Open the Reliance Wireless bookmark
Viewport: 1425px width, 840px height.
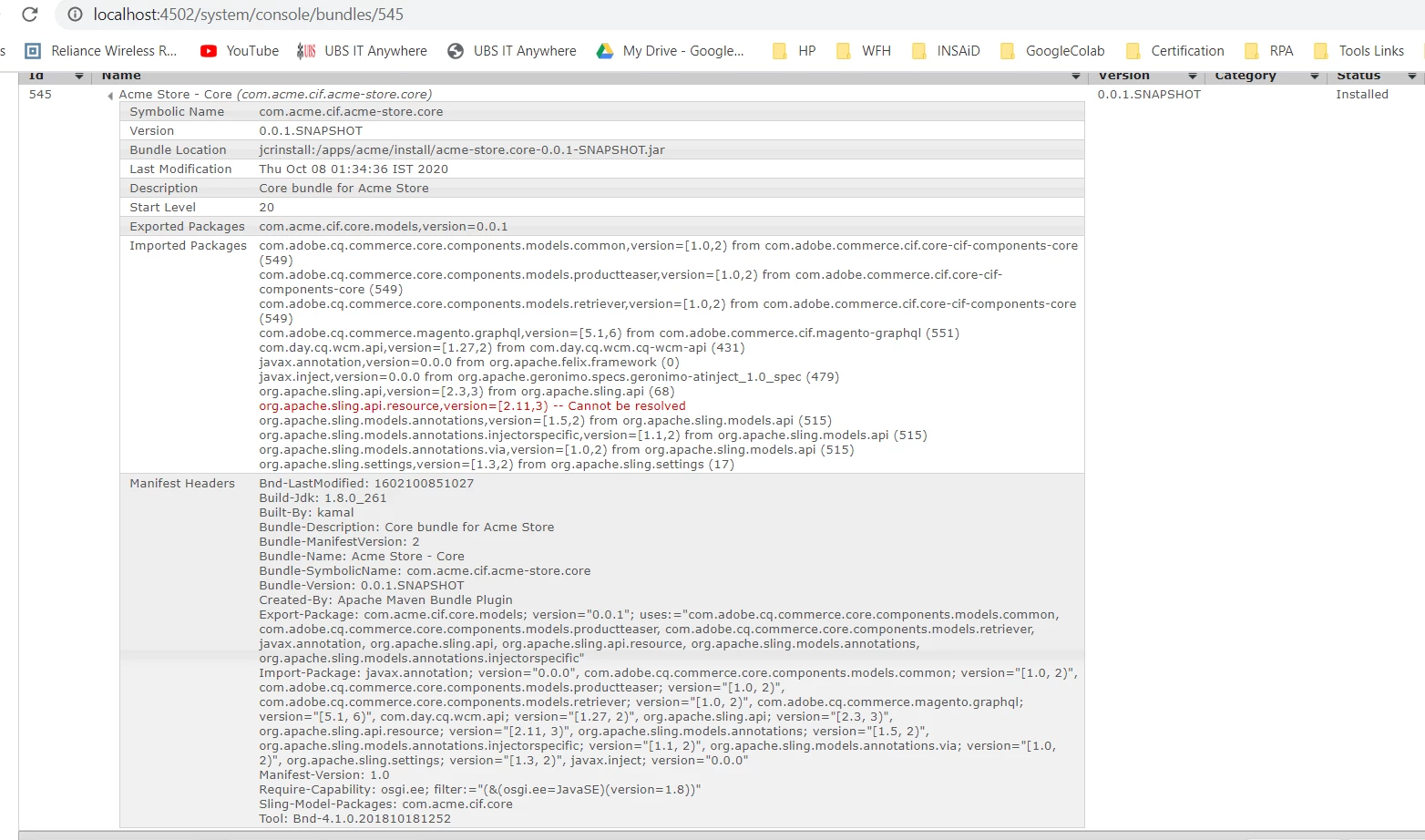pos(101,51)
